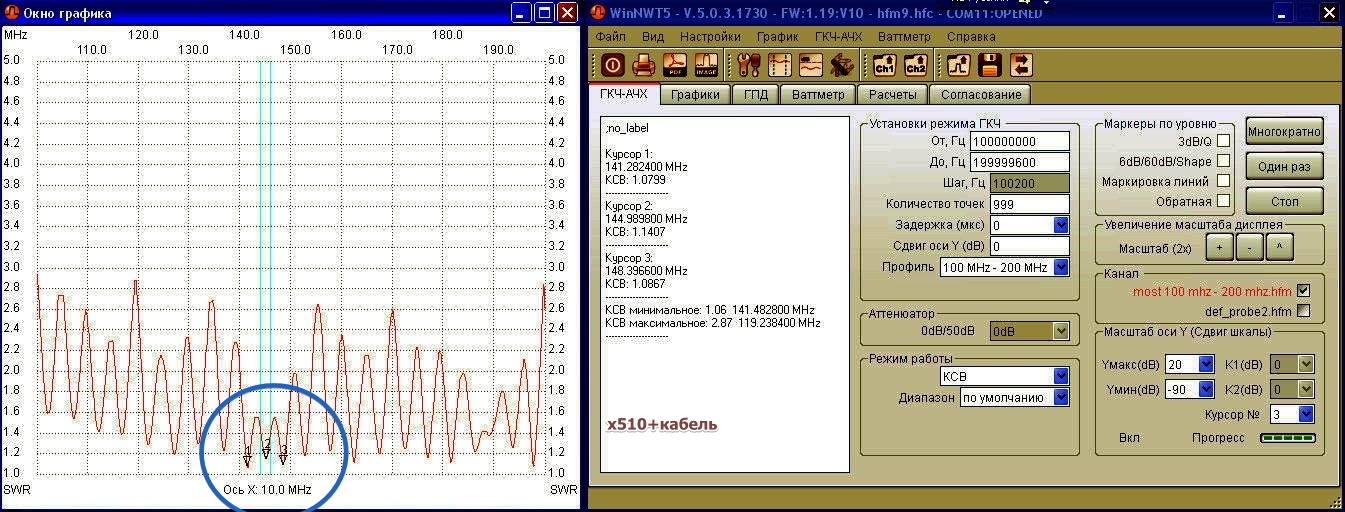Open the ГКЧ-АЧХ menu in menu bar
This screenshot has width=1345, height=512.
tap(838, 37)
